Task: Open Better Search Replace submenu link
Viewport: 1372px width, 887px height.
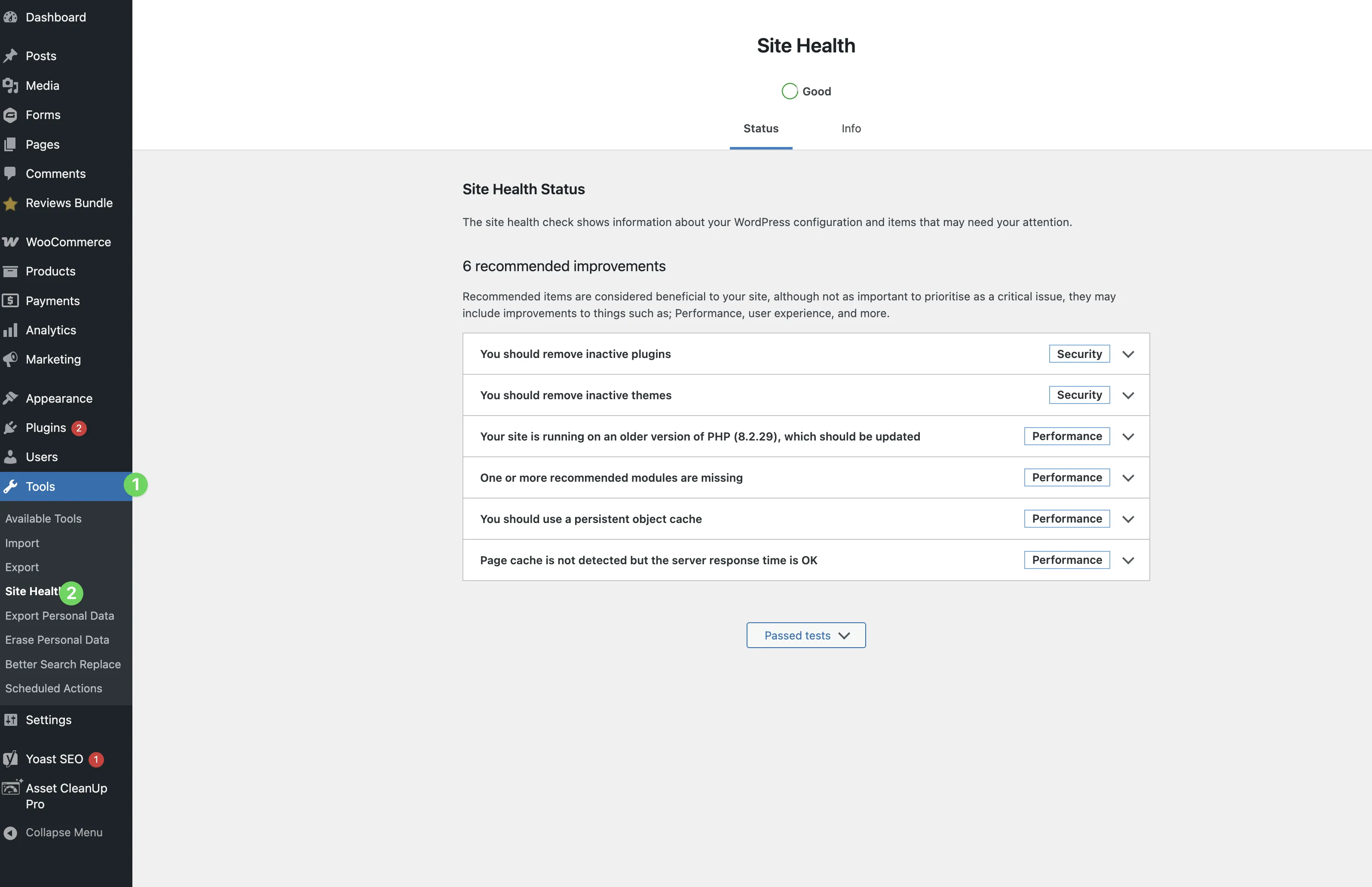Action: pyautogui.click(x=63, y=664)
